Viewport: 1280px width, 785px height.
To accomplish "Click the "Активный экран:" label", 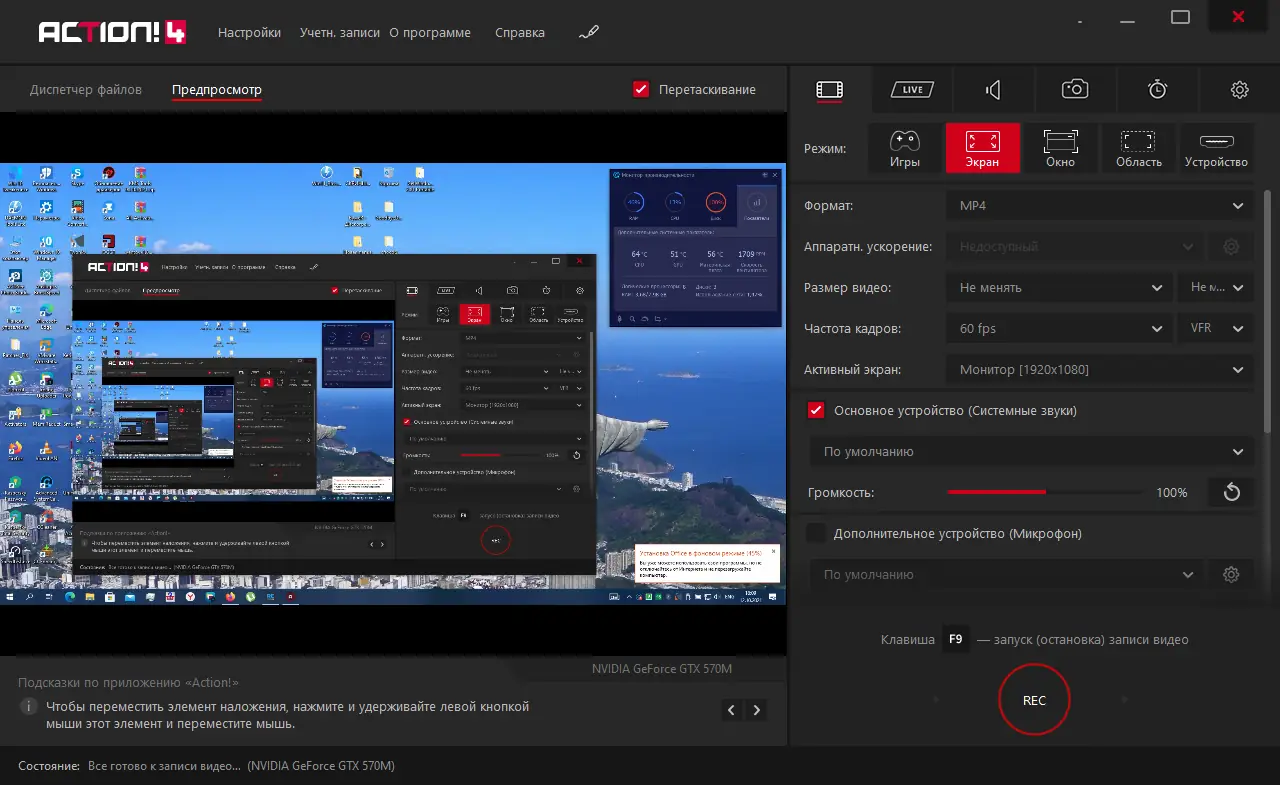I will click(852, 370).
